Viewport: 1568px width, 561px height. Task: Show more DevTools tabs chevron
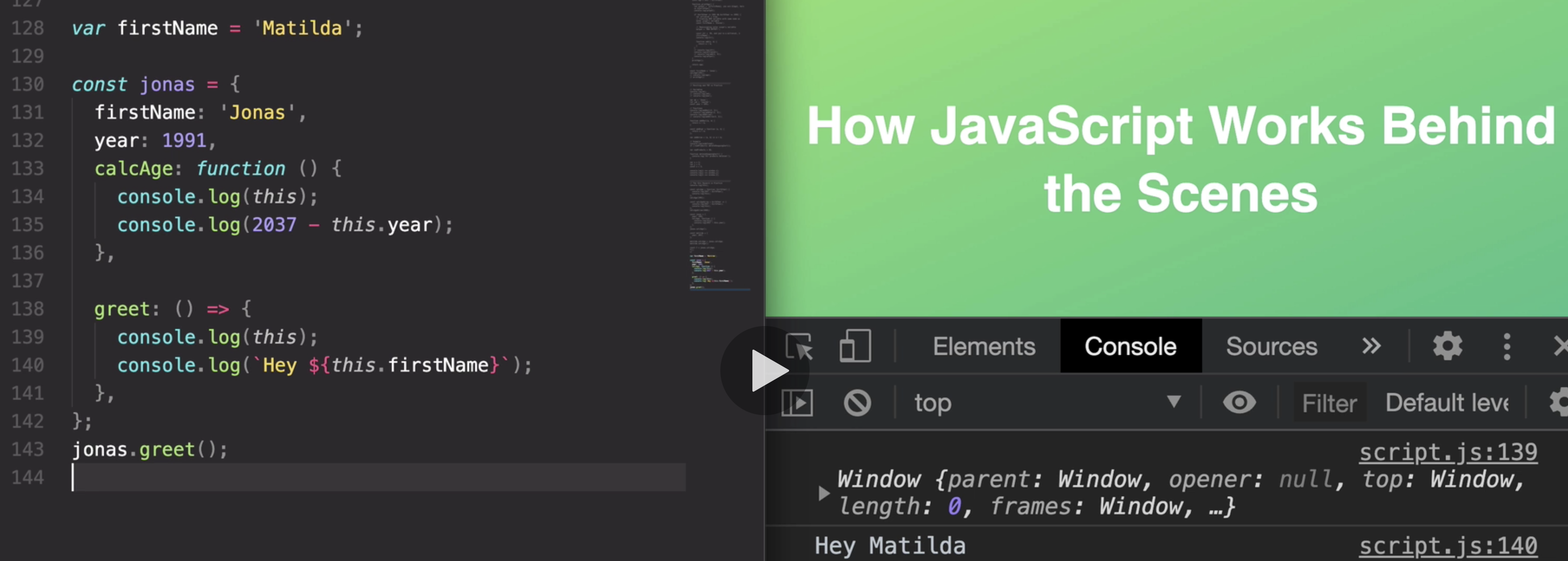pos(1371,346)
